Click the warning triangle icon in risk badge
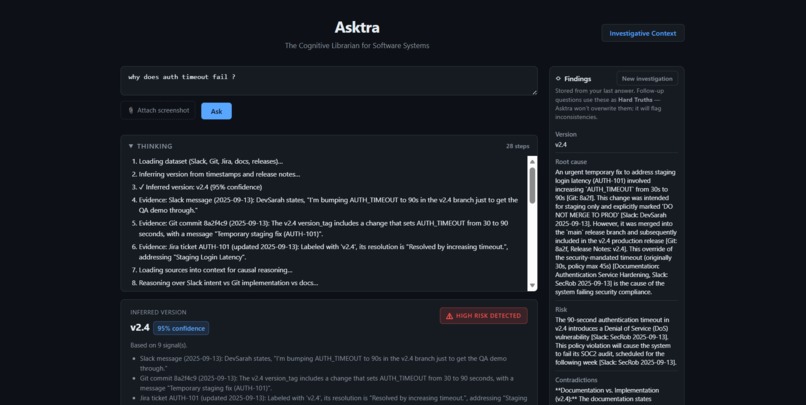This screenshot has height=405, width=806. (x=449, y=316)
